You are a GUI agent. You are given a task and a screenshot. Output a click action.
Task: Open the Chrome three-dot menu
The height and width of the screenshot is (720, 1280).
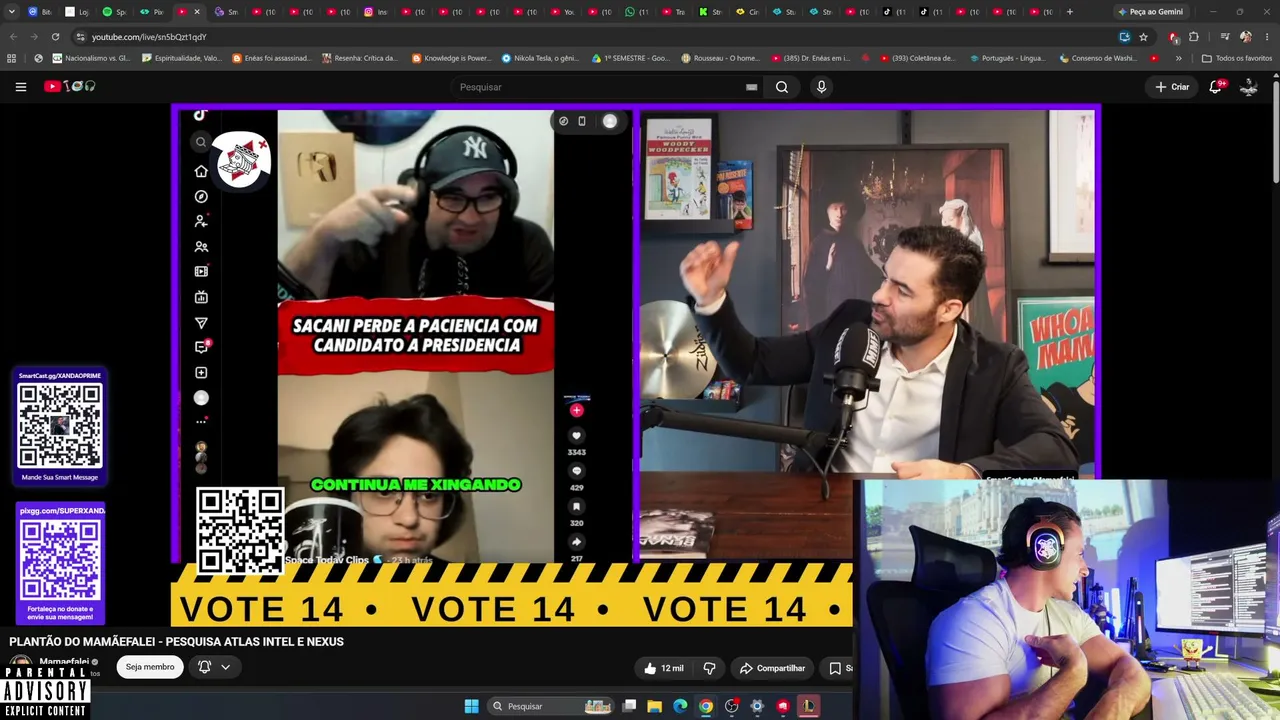pyautogui.click(x=1266, y=37)
